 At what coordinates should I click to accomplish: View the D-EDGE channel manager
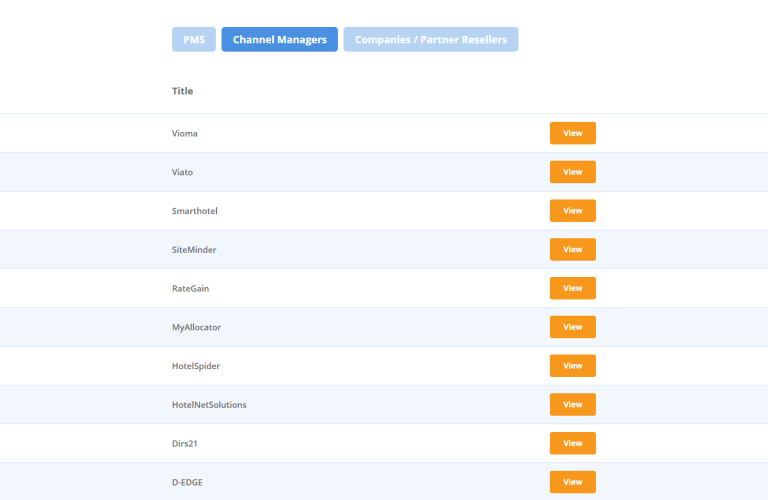(x=573, y=482)
